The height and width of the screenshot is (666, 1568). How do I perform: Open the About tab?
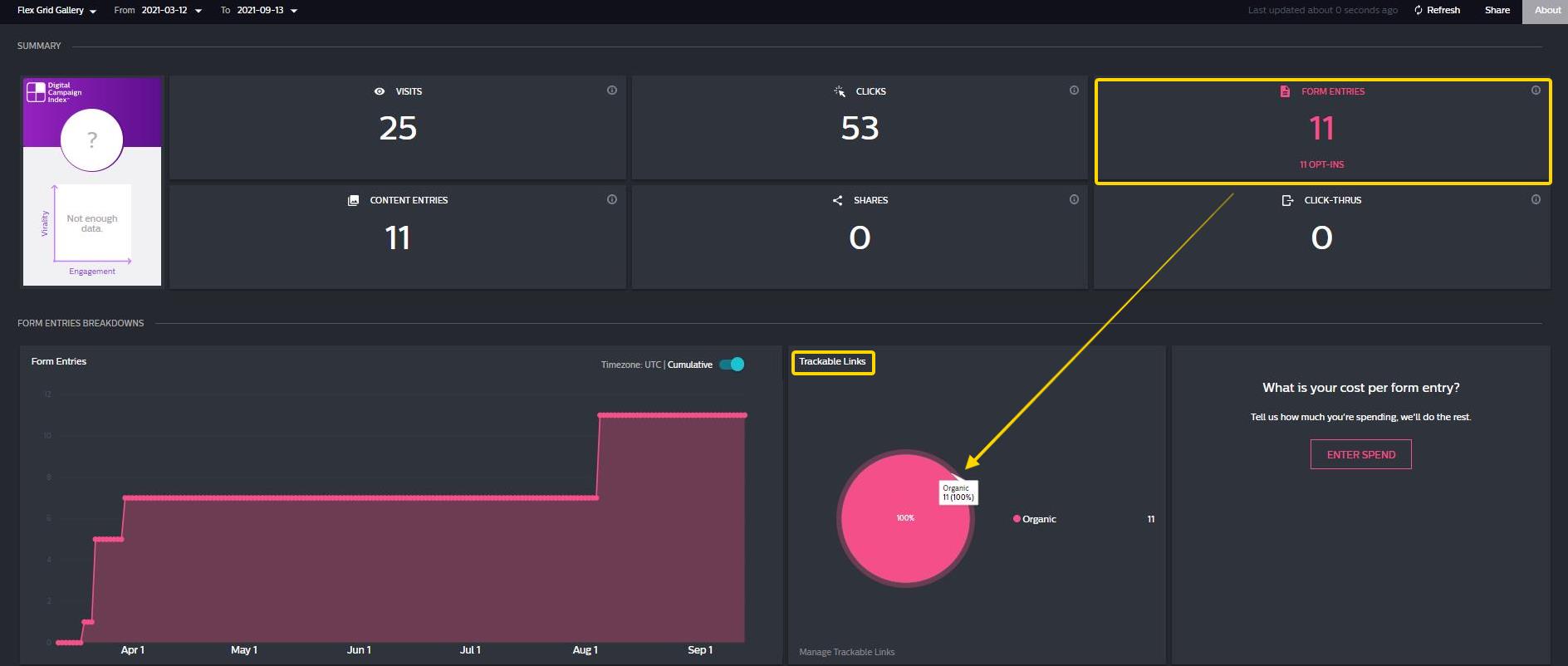click(x=1547, y=11)
